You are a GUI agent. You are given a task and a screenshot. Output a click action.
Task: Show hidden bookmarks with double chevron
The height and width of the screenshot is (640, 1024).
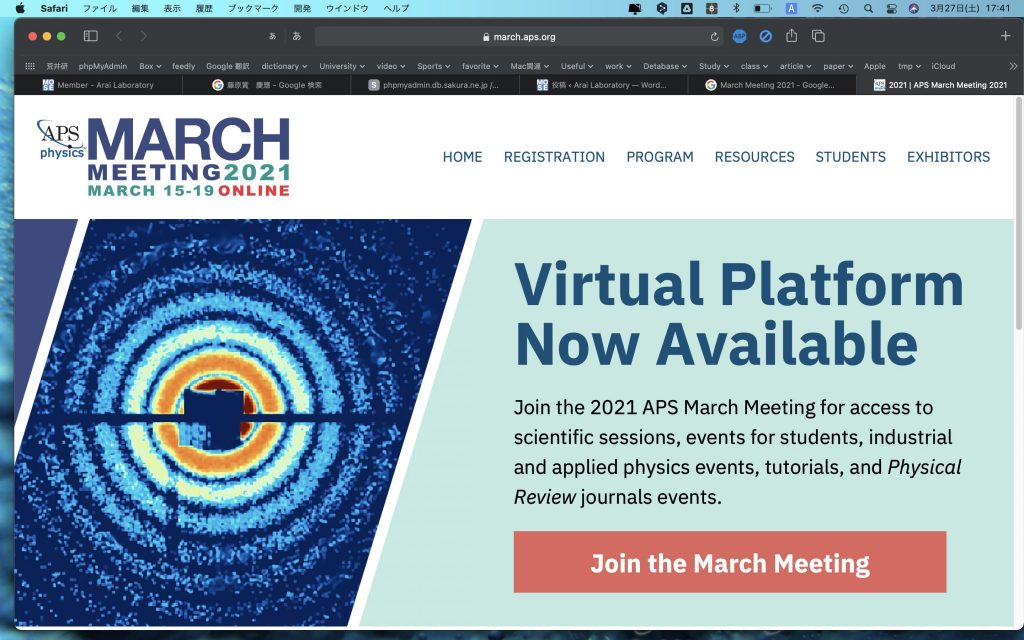[1013, 66]
